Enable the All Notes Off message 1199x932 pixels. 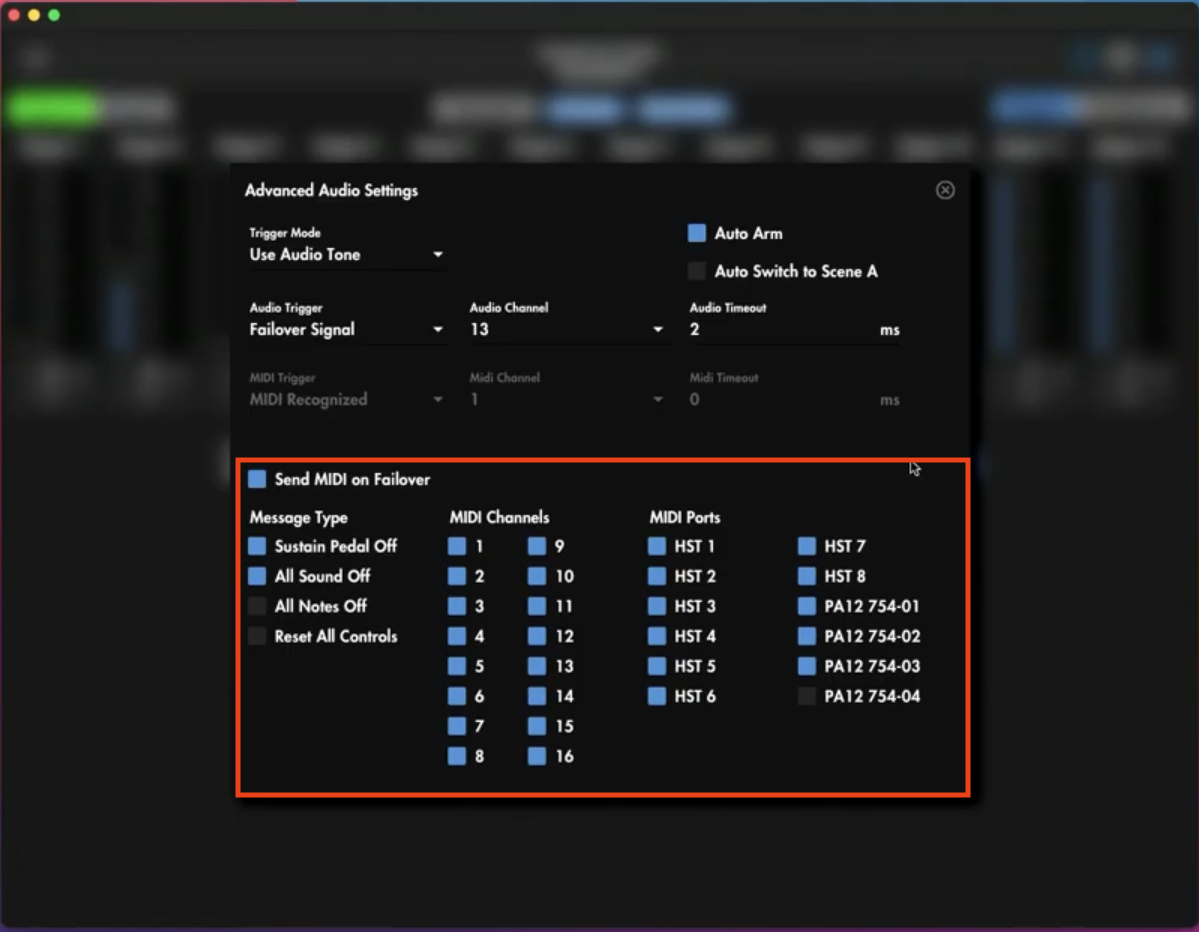258,606
